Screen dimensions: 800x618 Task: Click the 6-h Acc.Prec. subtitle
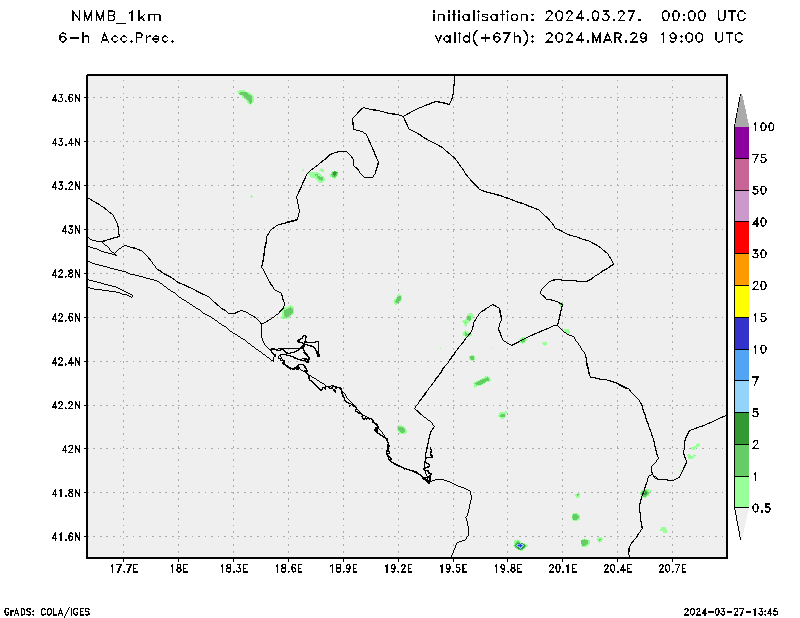point(117,37)
